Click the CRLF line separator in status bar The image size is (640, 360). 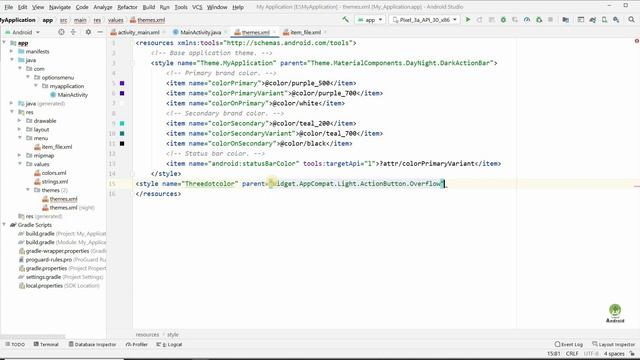coord(572,353)
